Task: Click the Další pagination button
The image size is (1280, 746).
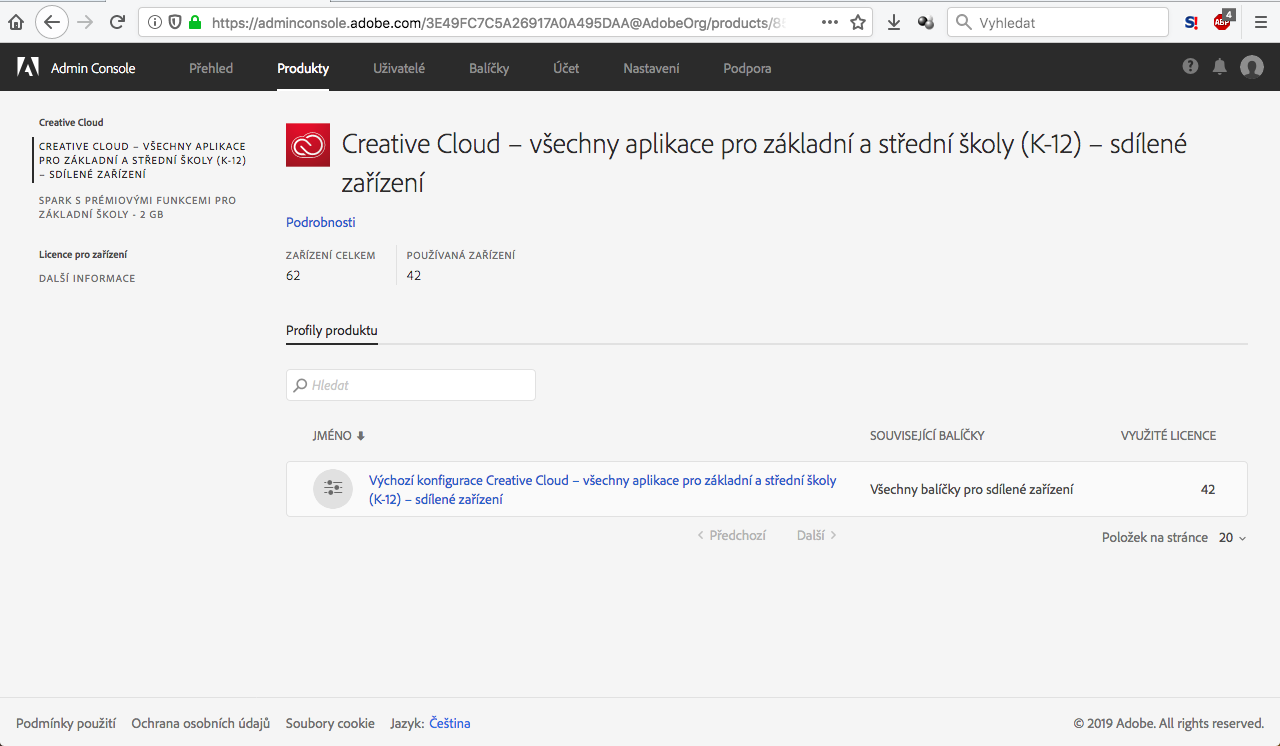Action: [817, 535]
